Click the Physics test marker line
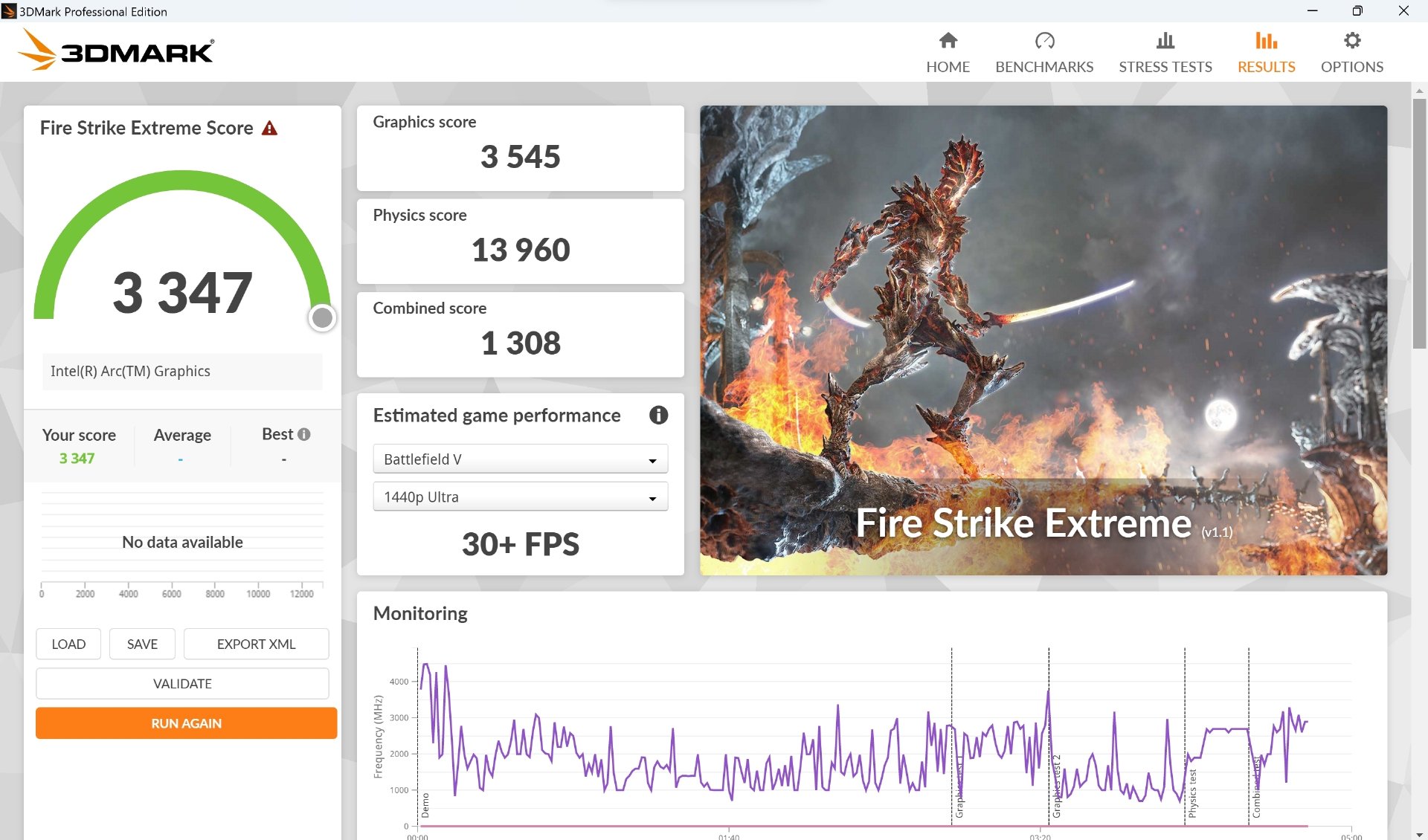The width and height of the screenshot is (1428, 840). (1185, 736)
